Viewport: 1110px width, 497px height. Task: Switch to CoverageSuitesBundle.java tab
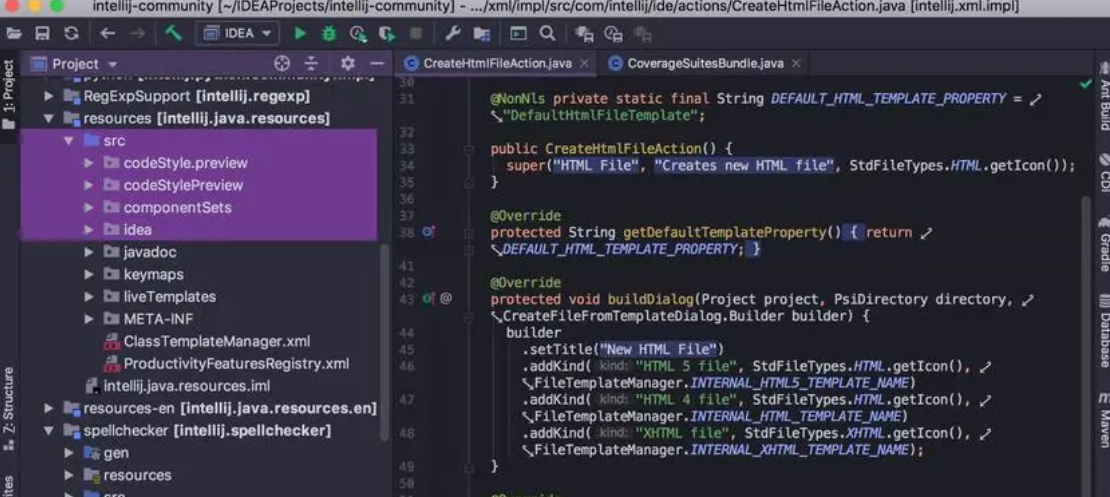pyautogui.click(x=704, y=63)
